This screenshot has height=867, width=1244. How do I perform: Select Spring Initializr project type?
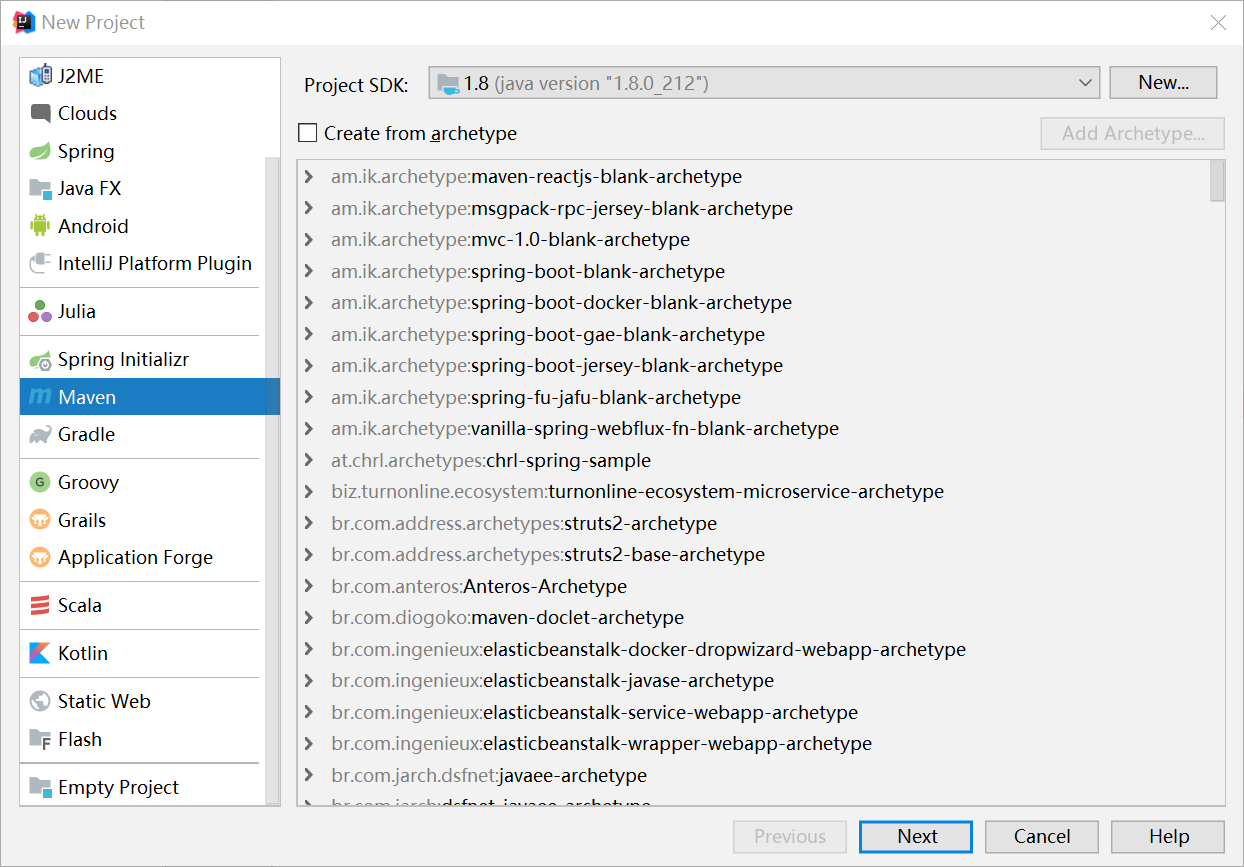123,360
